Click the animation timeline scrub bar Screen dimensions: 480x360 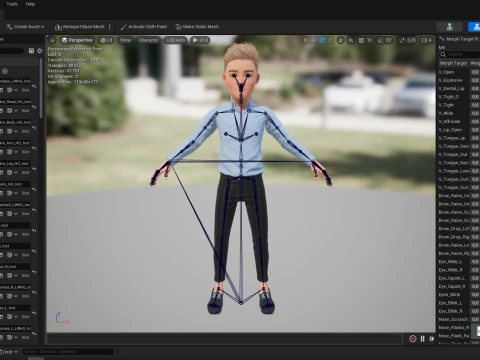[225, 339]
